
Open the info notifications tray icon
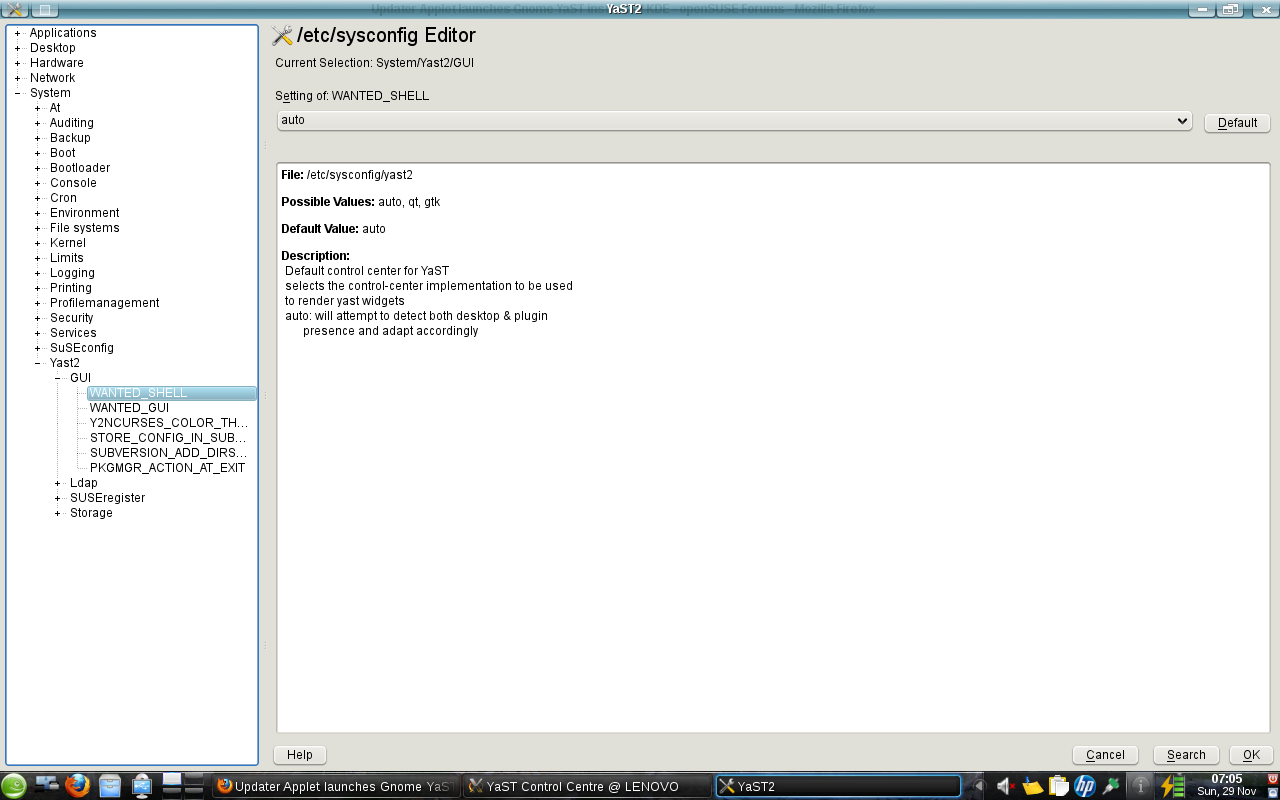pos(1140,787)
